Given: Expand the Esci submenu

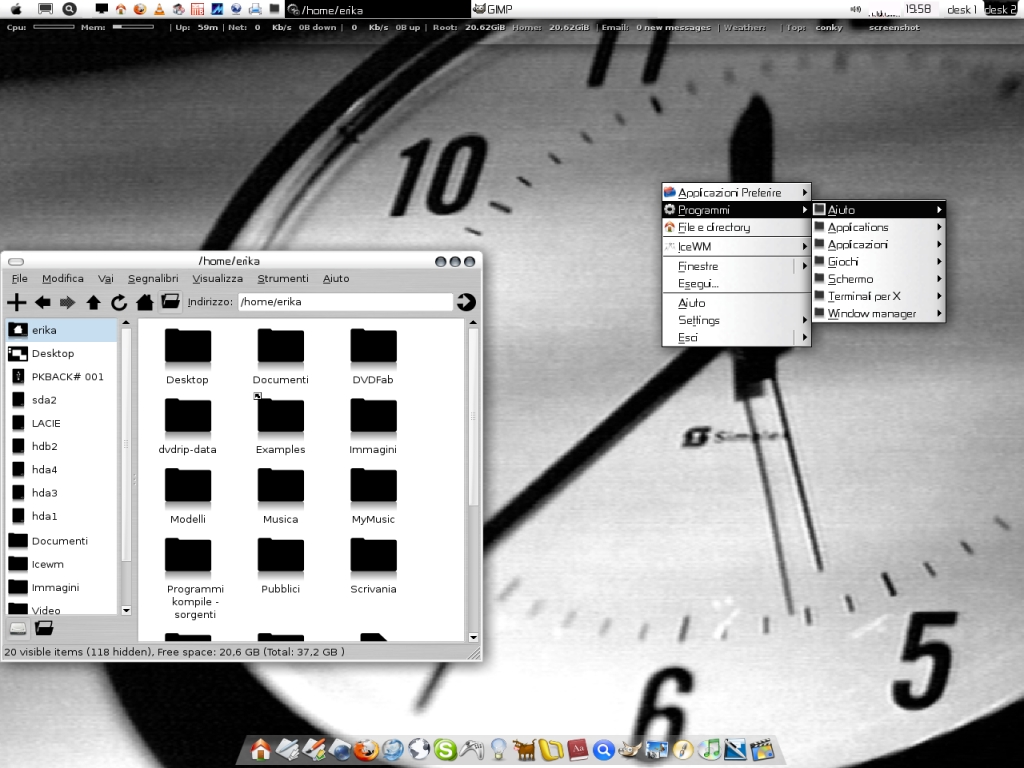Looking at the screenshot, I should 736,337.
